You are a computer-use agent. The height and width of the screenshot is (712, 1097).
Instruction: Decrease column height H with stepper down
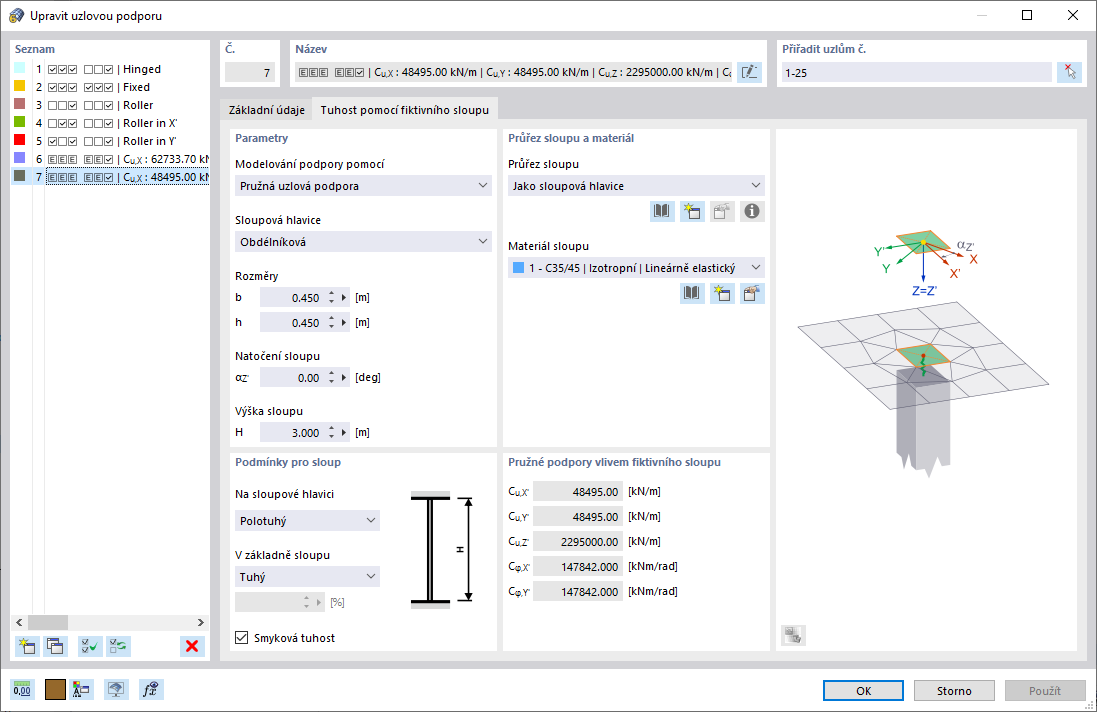tap(331, 437)
